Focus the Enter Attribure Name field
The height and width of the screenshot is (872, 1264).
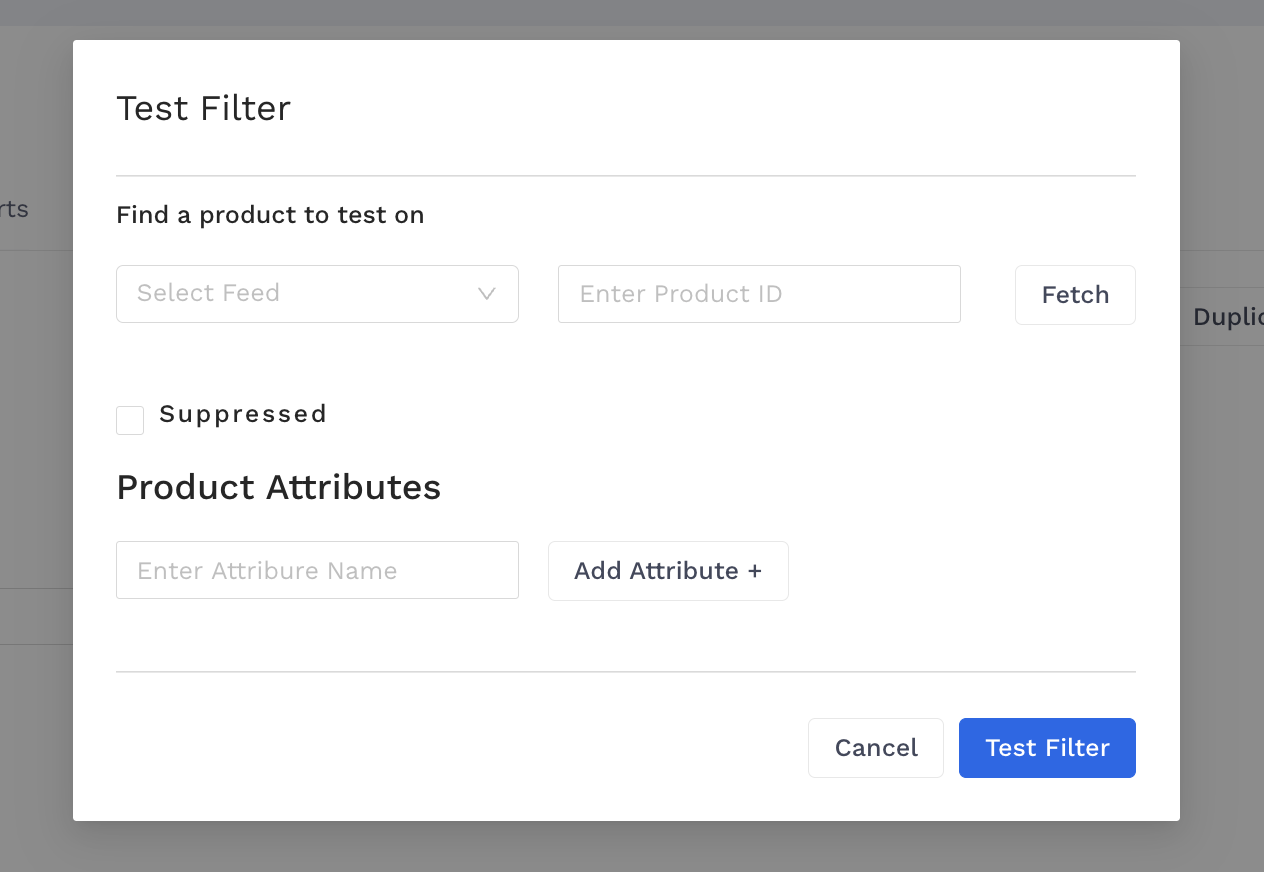pos(316,570)
